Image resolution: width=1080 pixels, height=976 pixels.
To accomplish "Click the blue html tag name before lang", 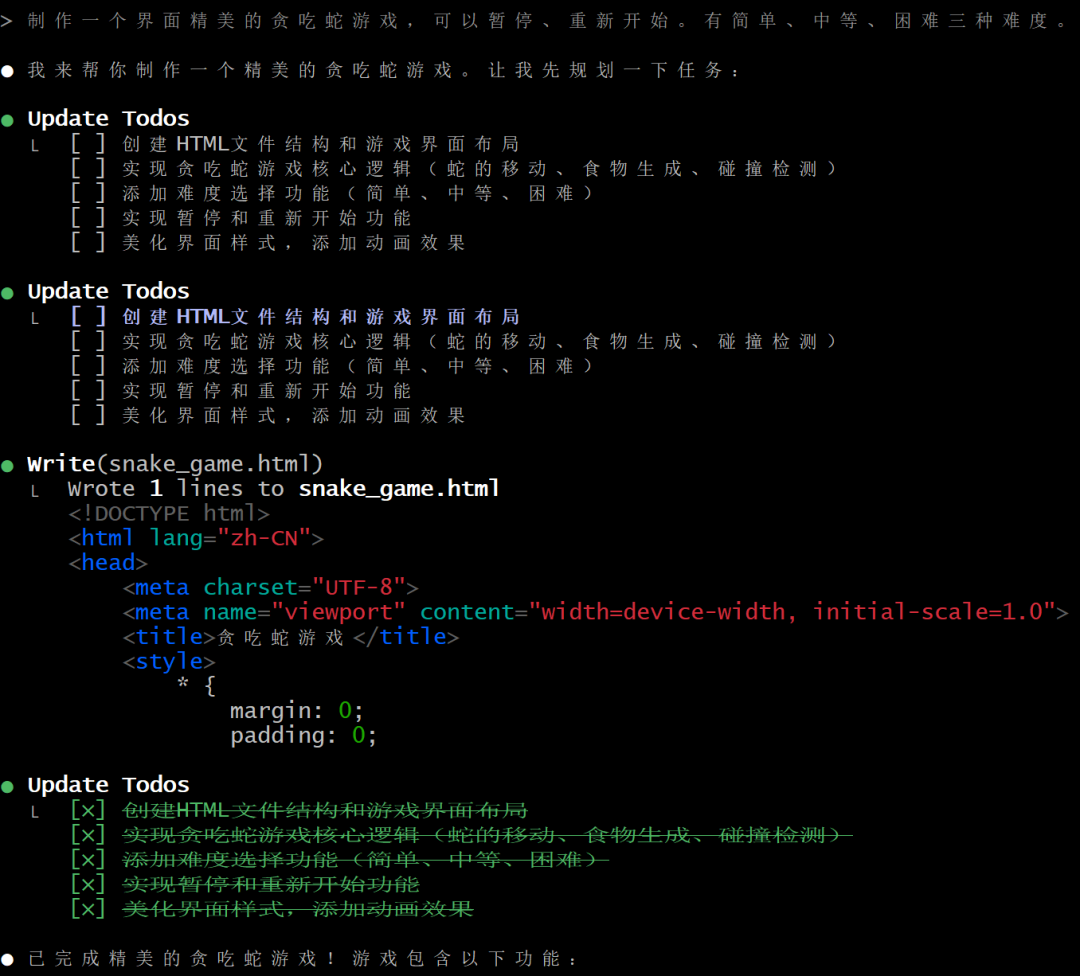I will (x=107, y=538).
